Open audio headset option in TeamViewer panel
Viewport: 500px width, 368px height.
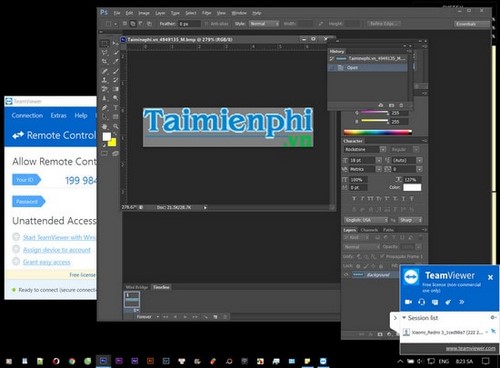point(421,302)
